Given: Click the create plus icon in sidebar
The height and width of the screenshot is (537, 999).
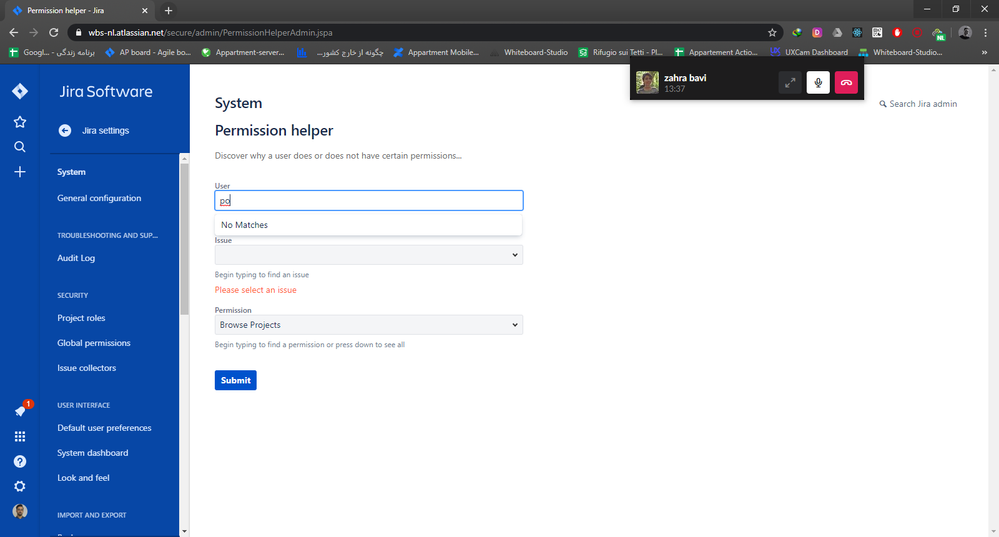Looking at the screenshot, I should (20, 172).
